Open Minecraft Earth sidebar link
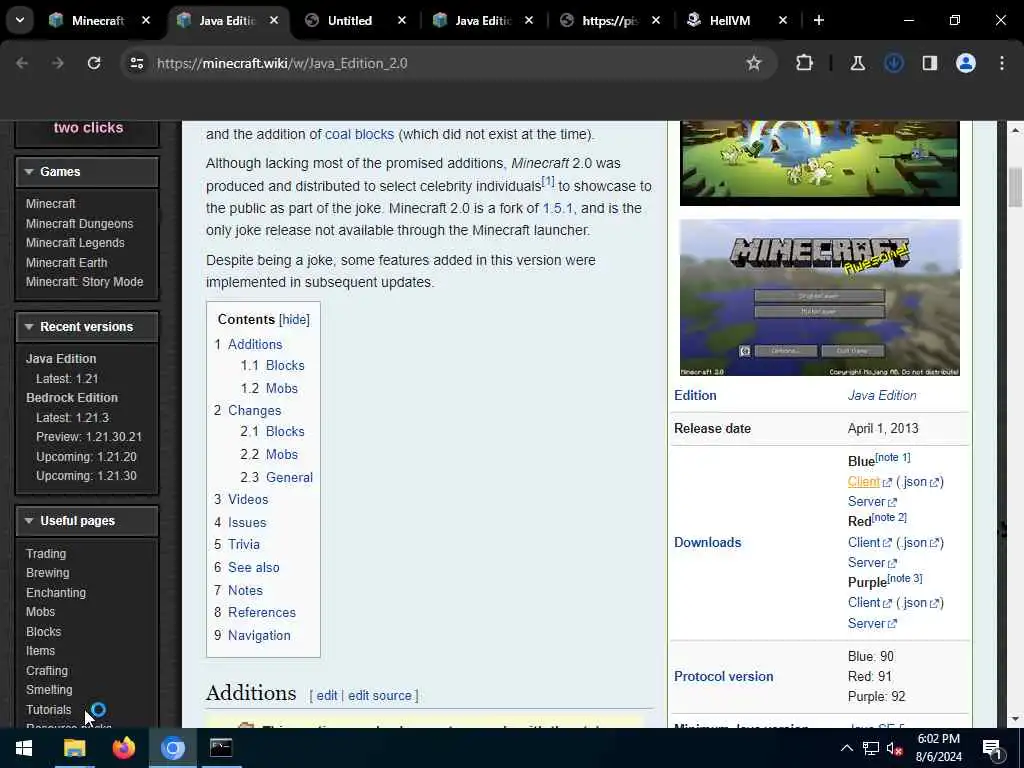Image resolution: width=1024 pixels, height=768 pixels. [x=66, y=263]
